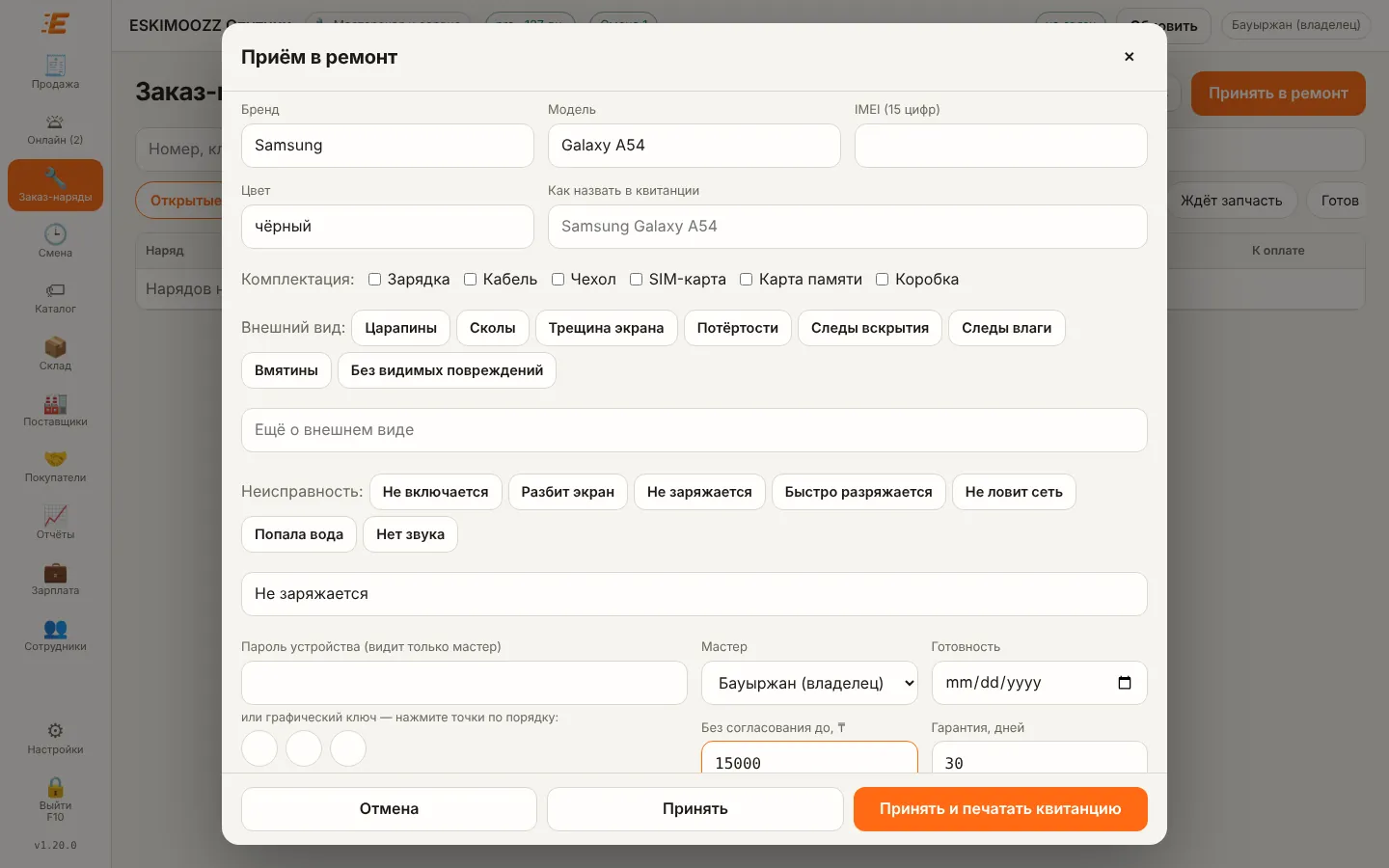
Task: Focus the Гарантия, дней field
Action: point(1040,757)
